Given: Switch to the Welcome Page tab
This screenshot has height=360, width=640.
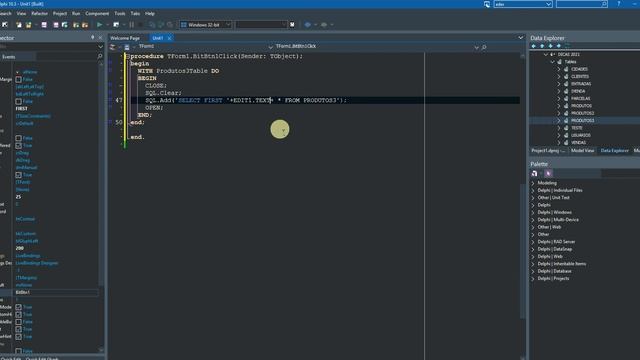Looking at the screenshot, I should click(125, 38).
